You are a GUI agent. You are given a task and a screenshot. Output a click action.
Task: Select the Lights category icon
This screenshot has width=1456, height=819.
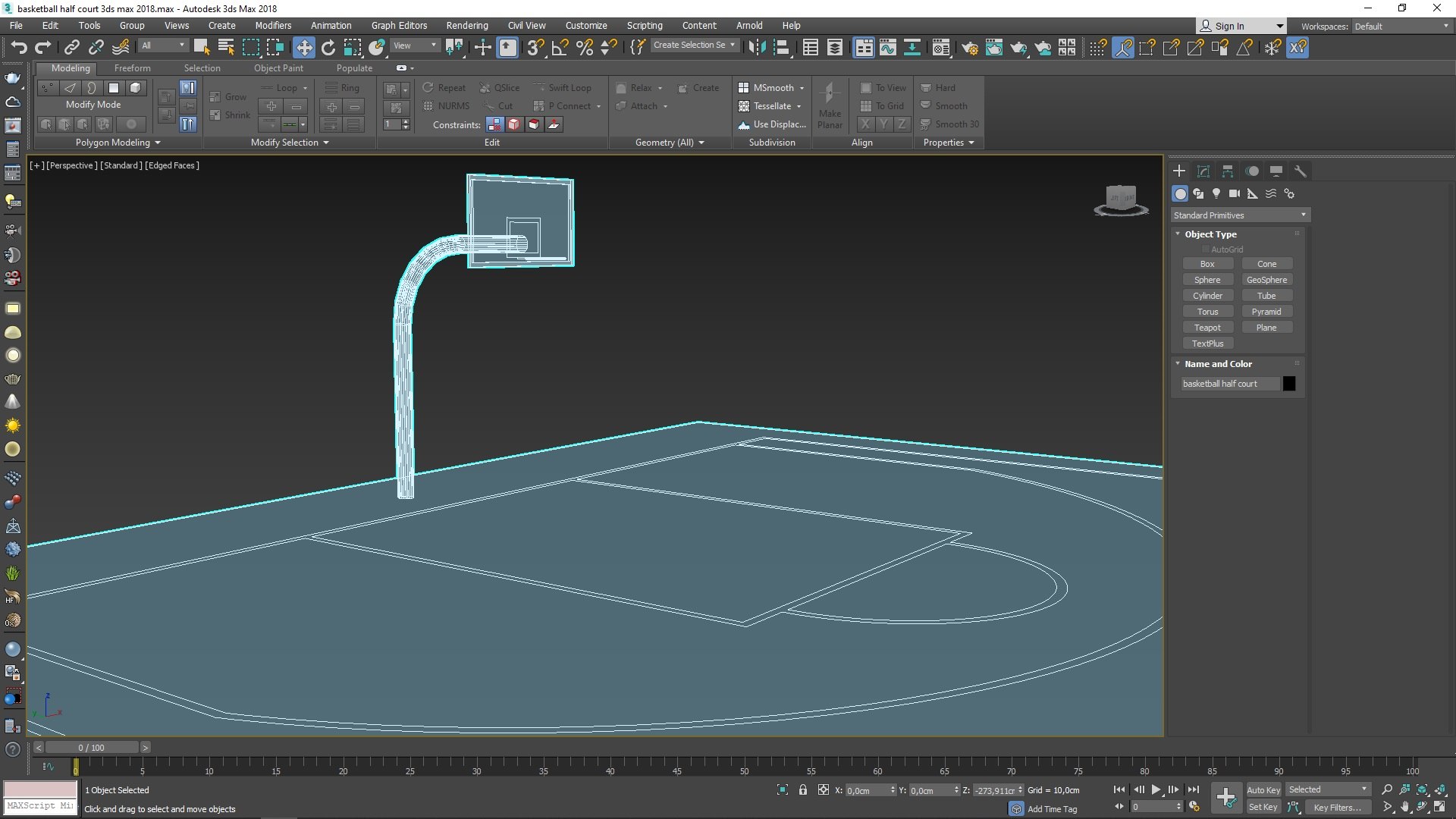click(1216, 193)
